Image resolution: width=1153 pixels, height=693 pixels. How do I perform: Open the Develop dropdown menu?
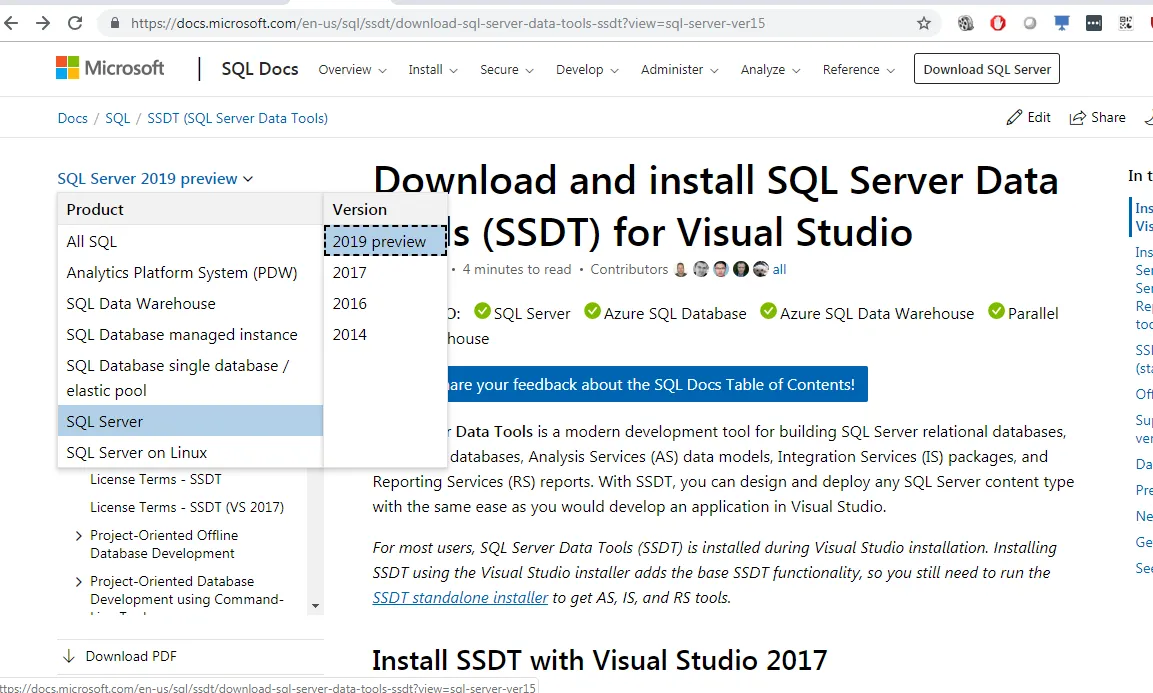pyautogui.click(x=587, y=69)
